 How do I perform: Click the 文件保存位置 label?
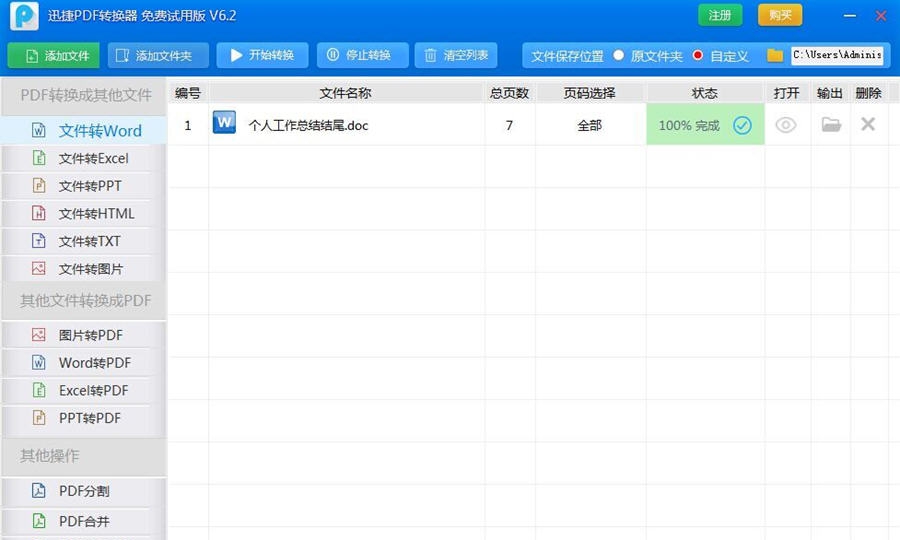click(567, 56)
